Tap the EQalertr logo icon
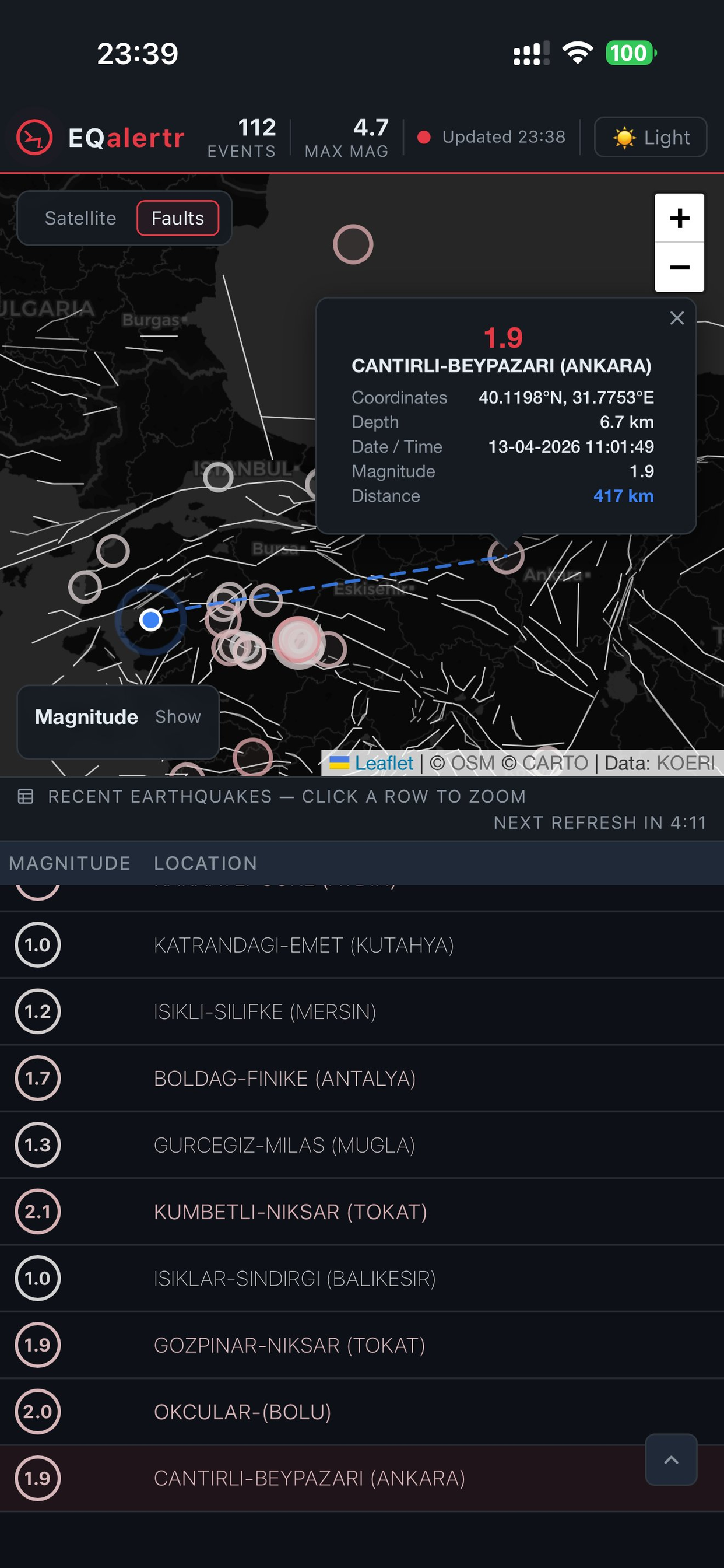Screen dimensions: 724x1568 [x=34, y=137]
